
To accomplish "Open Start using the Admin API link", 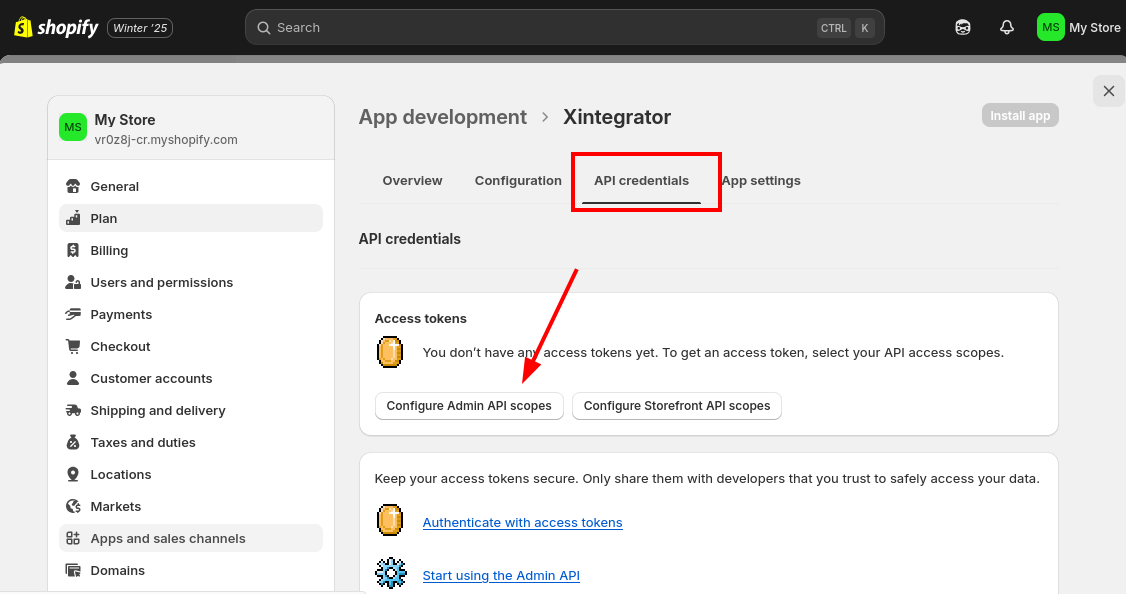I will coord(501,575).
